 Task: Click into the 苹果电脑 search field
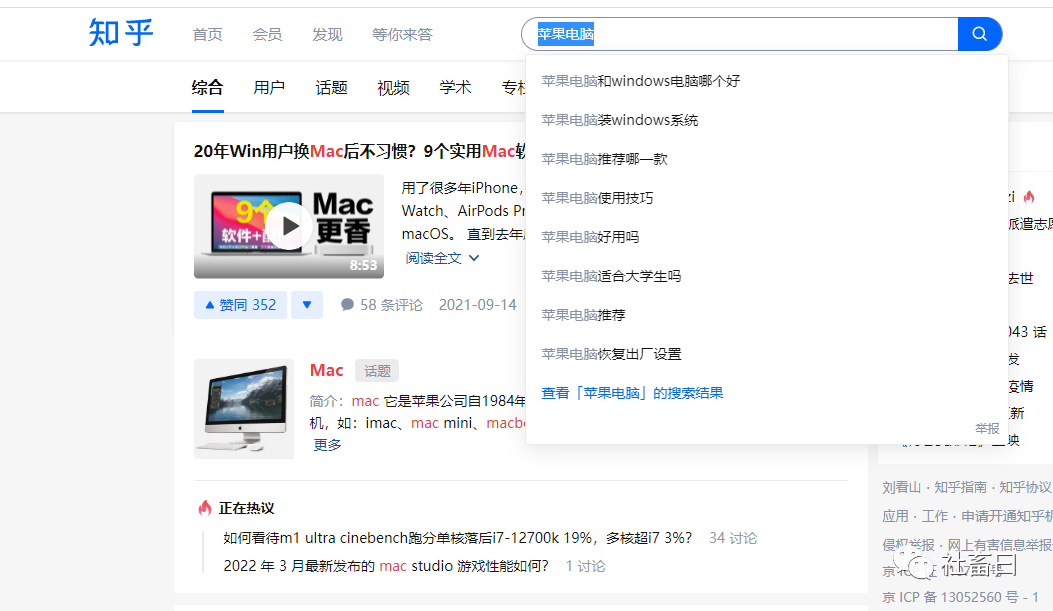click(x=740, y=34)
